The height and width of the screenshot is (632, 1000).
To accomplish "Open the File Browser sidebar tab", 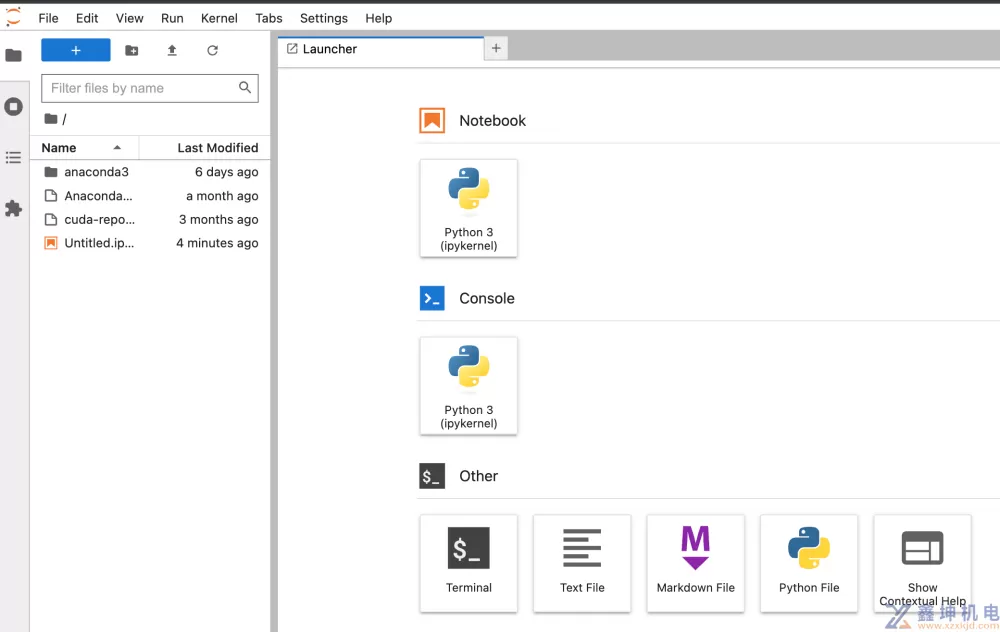I will pos(13,55).
